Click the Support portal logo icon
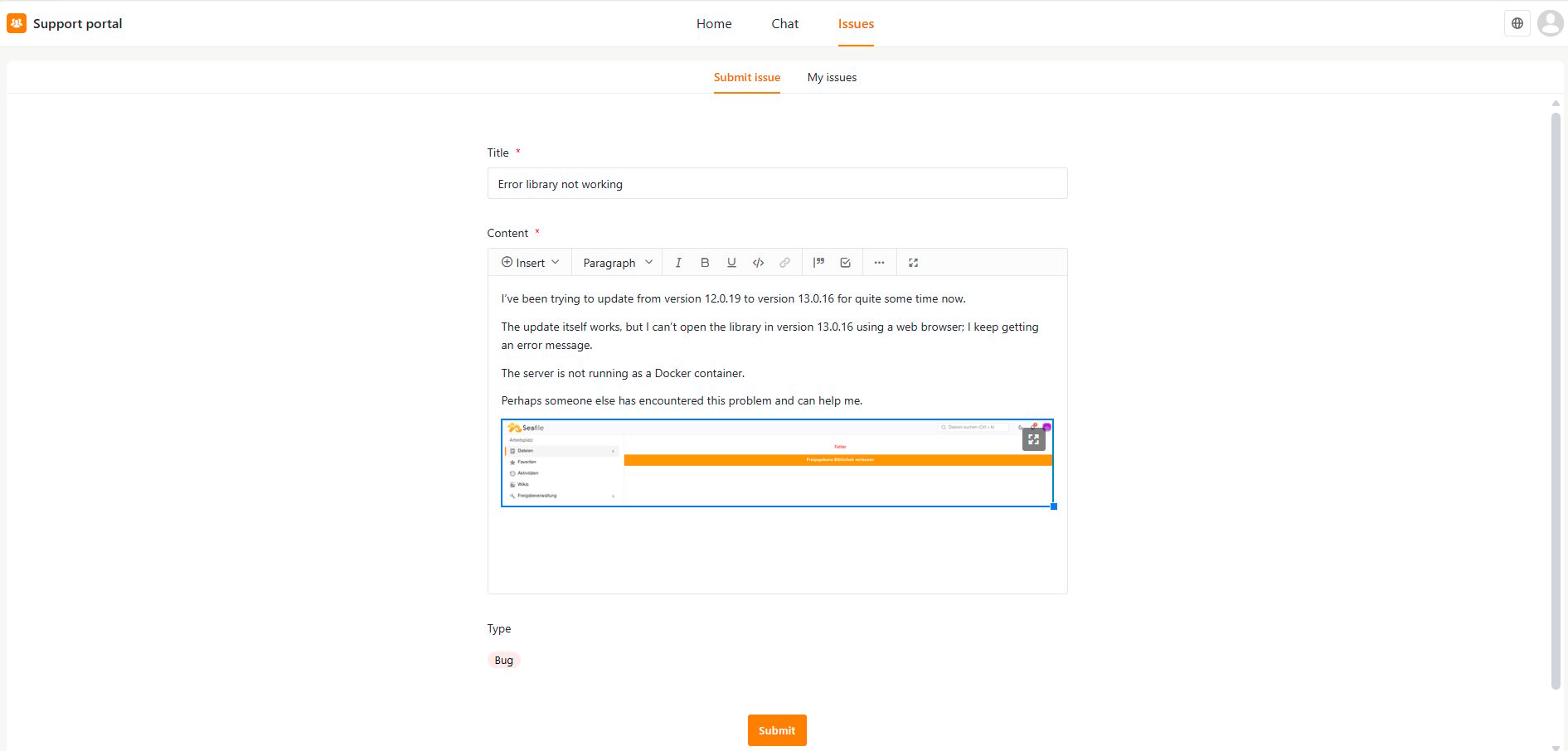The height and width of the screenshot is (751, 1568). [x=17, y=23]
